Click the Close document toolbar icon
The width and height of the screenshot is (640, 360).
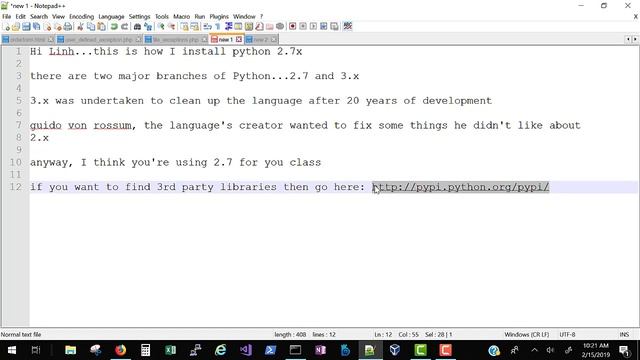click(47, 27)
